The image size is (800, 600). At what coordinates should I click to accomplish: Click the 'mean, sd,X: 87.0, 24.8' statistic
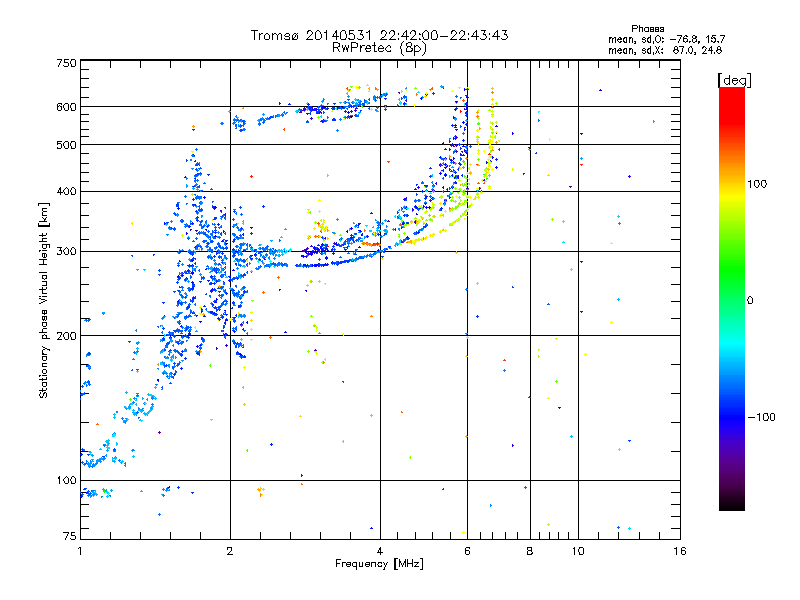tap(665, 50)
